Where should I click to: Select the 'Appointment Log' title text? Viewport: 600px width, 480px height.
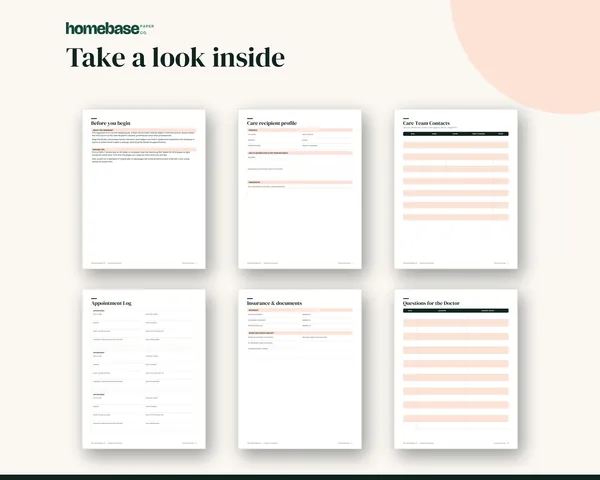coord(111,303)
